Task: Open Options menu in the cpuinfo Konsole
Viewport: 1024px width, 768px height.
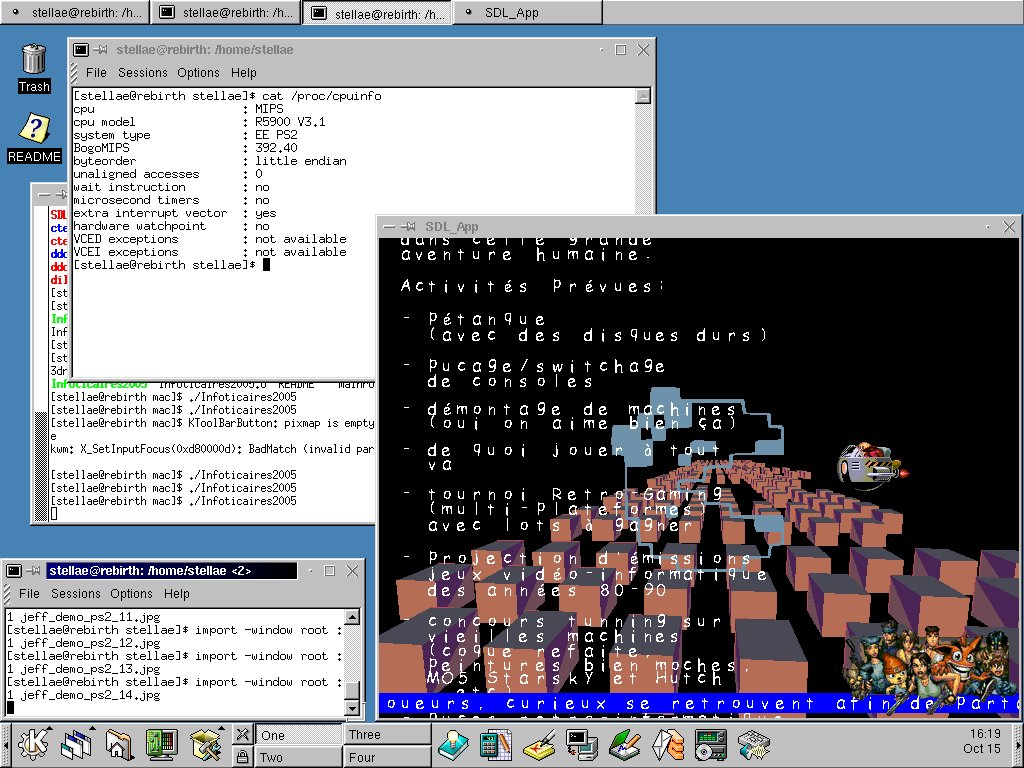Action: (199, 72)
